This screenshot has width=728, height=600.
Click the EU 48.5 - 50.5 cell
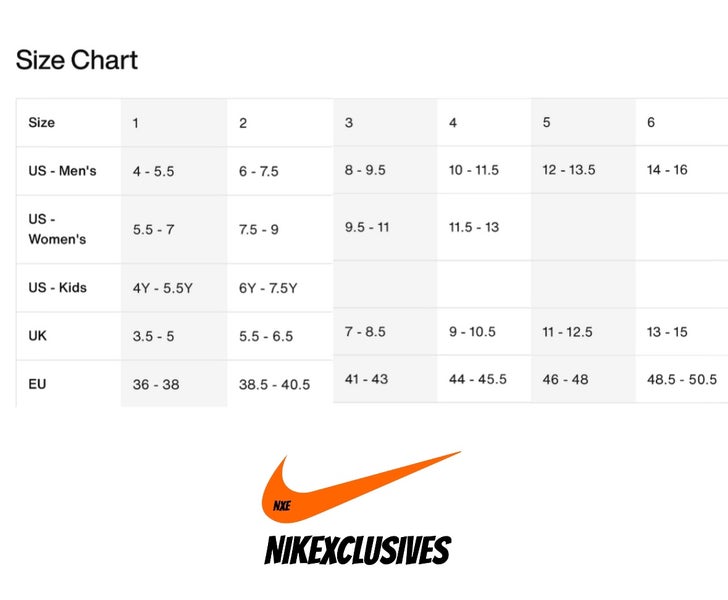point(682,379)
